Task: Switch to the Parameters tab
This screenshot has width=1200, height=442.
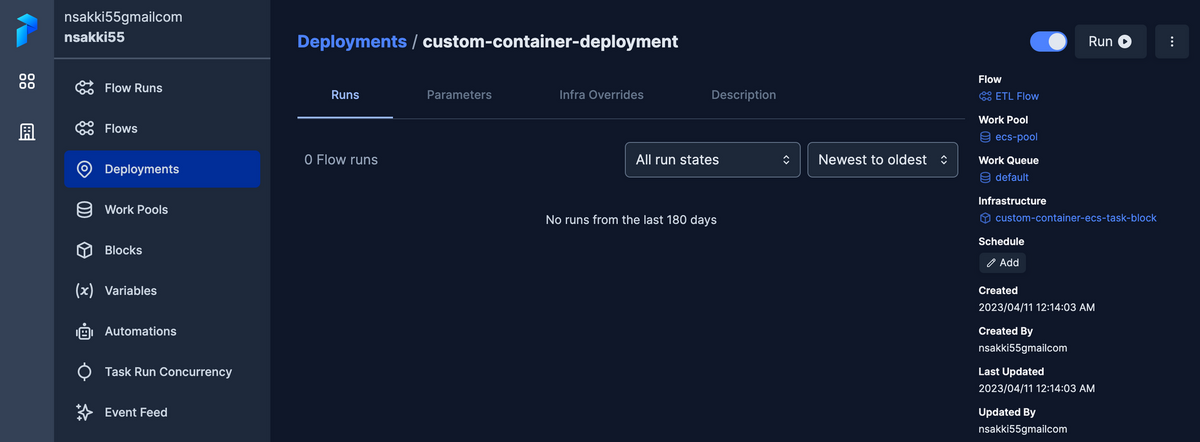Action: point(459,95)
